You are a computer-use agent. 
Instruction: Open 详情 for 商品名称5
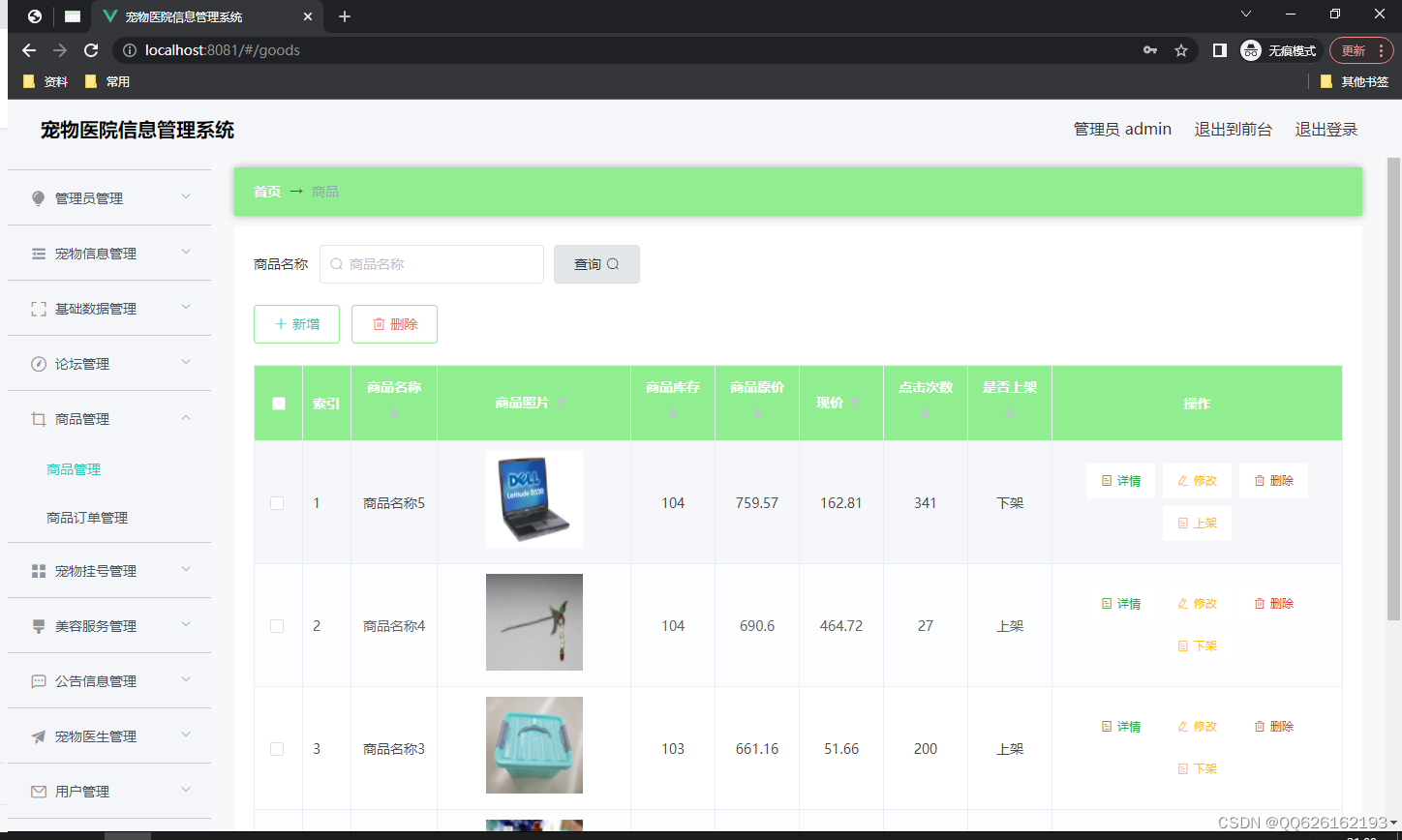coord(1120,481)
